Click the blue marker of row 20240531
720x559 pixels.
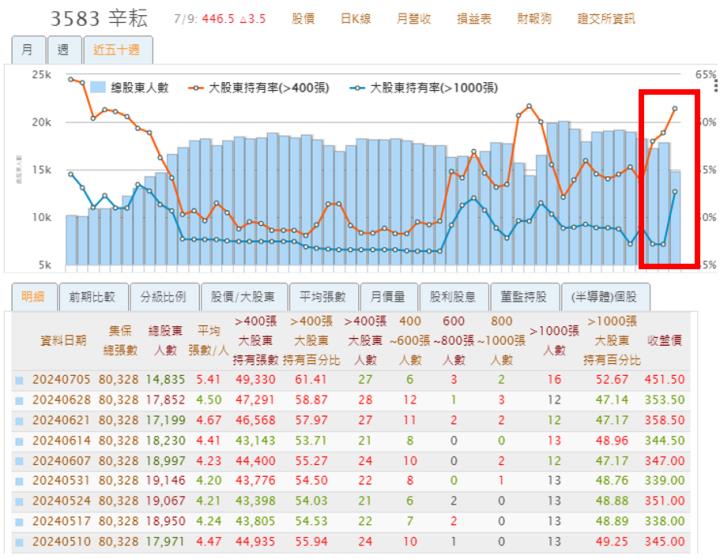19,481
